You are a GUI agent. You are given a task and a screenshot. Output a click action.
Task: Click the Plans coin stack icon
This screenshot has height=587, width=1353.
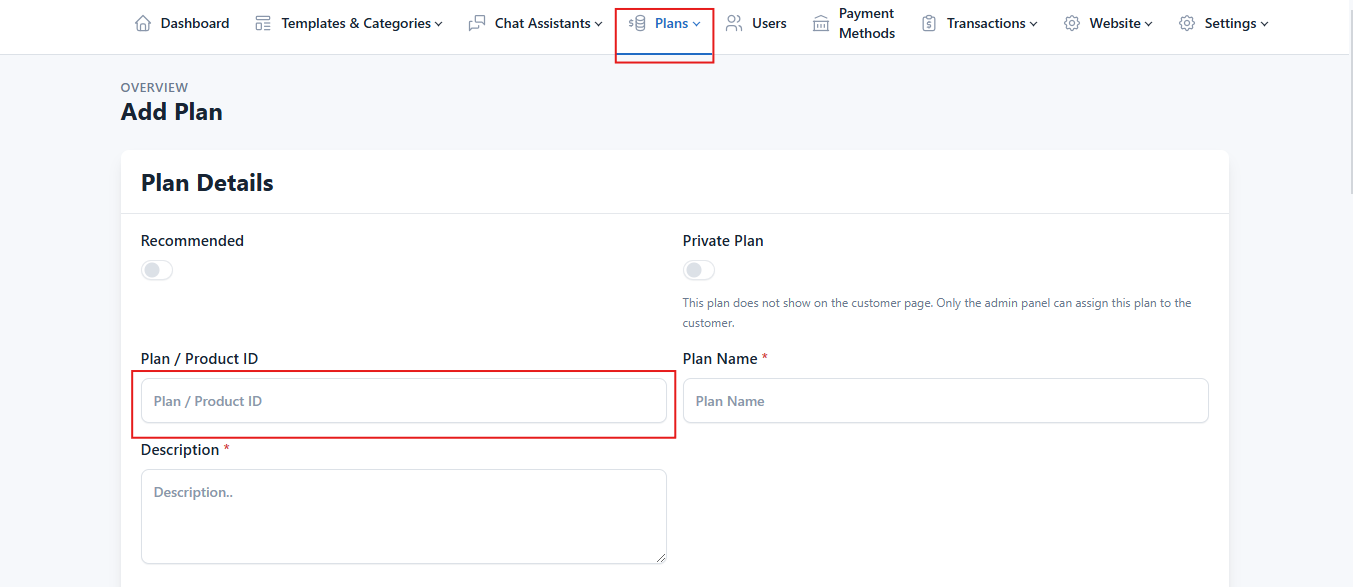click(x=637, y=23)
